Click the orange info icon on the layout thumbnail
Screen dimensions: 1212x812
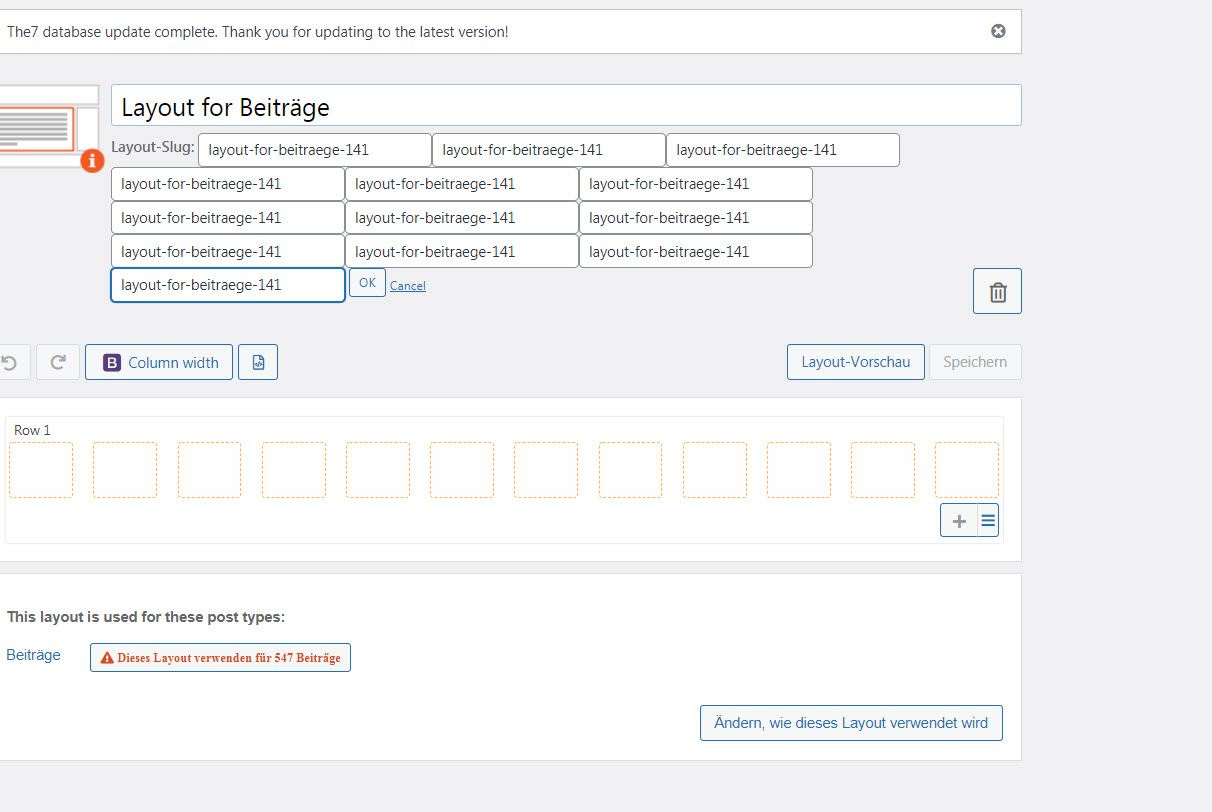[x=92, y=160]
